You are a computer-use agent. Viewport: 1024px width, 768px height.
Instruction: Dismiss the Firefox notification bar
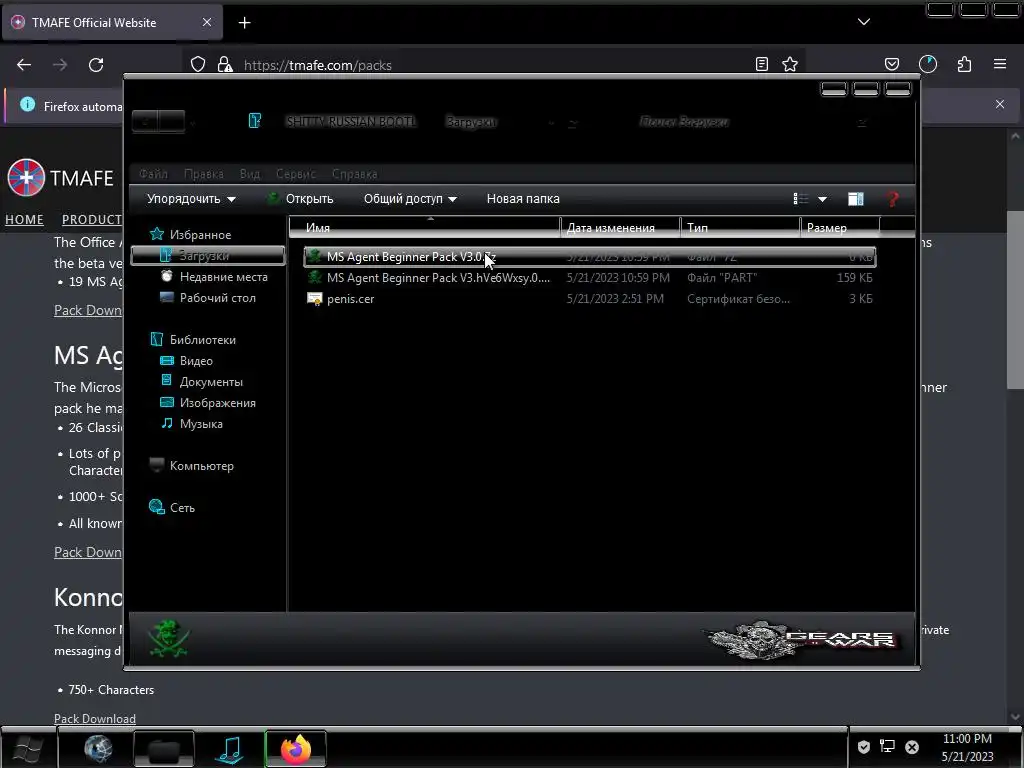pyautogui.click(x=1000, y=104)
